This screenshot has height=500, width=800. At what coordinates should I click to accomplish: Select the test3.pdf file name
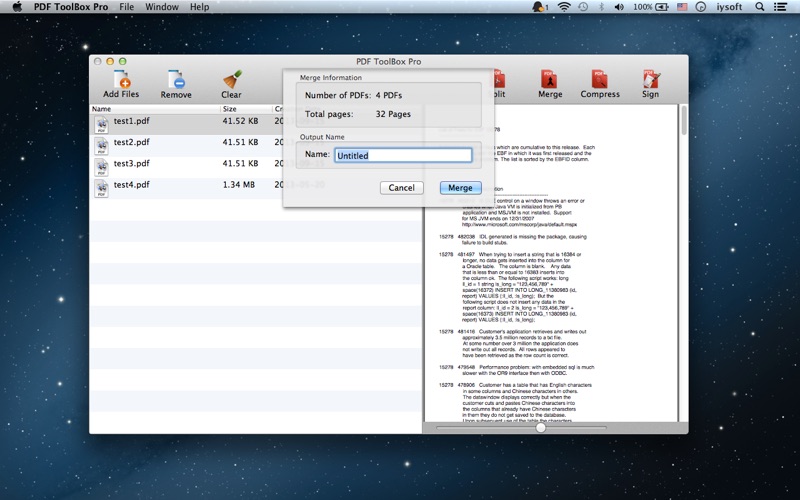coord(132,163)
